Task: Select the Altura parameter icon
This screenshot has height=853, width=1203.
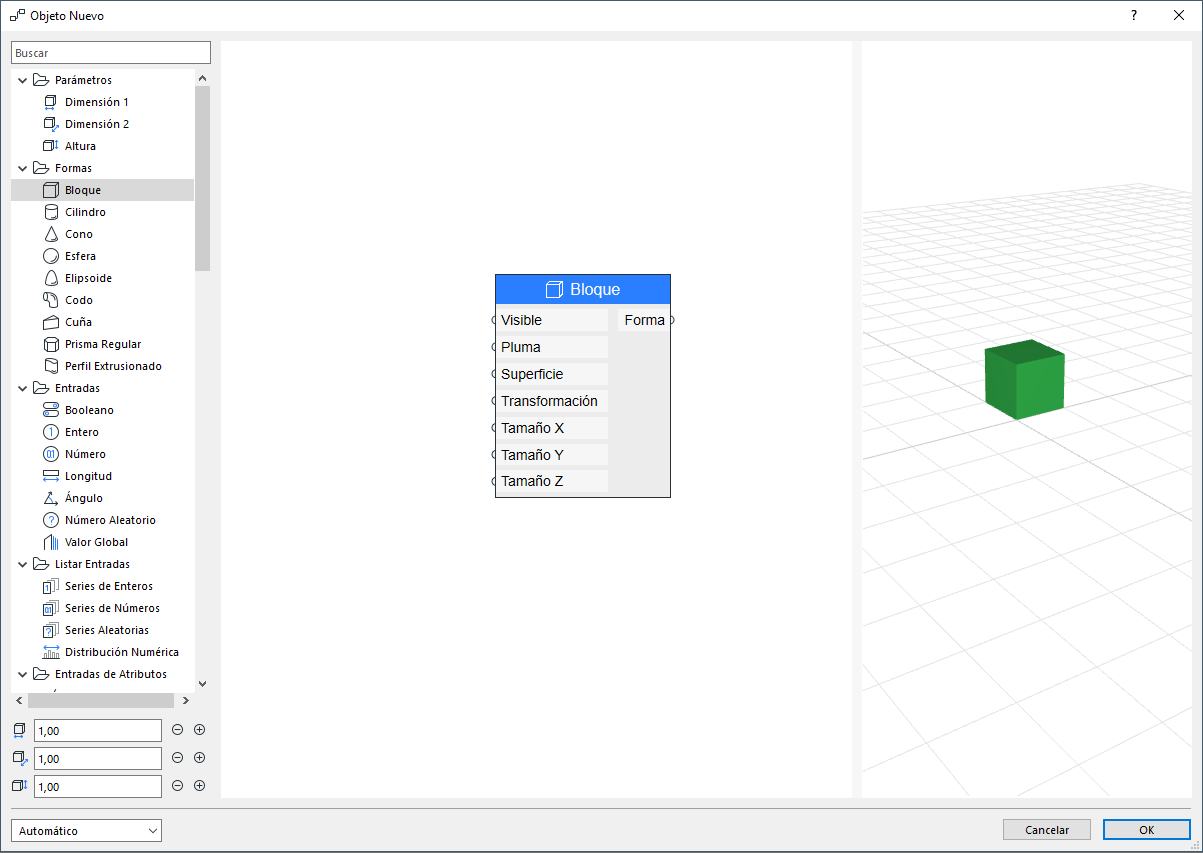Action: click(x=51, y=146)
